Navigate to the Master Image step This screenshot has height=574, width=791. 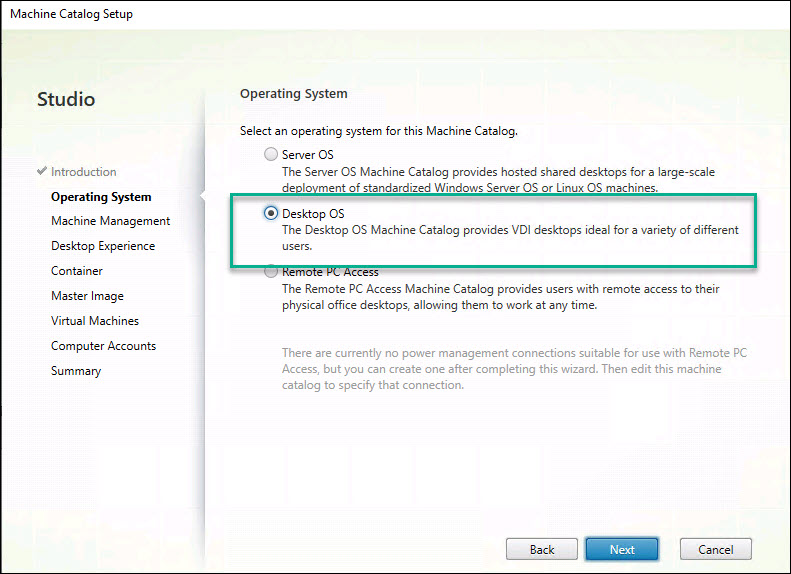(x=88, y=296)
